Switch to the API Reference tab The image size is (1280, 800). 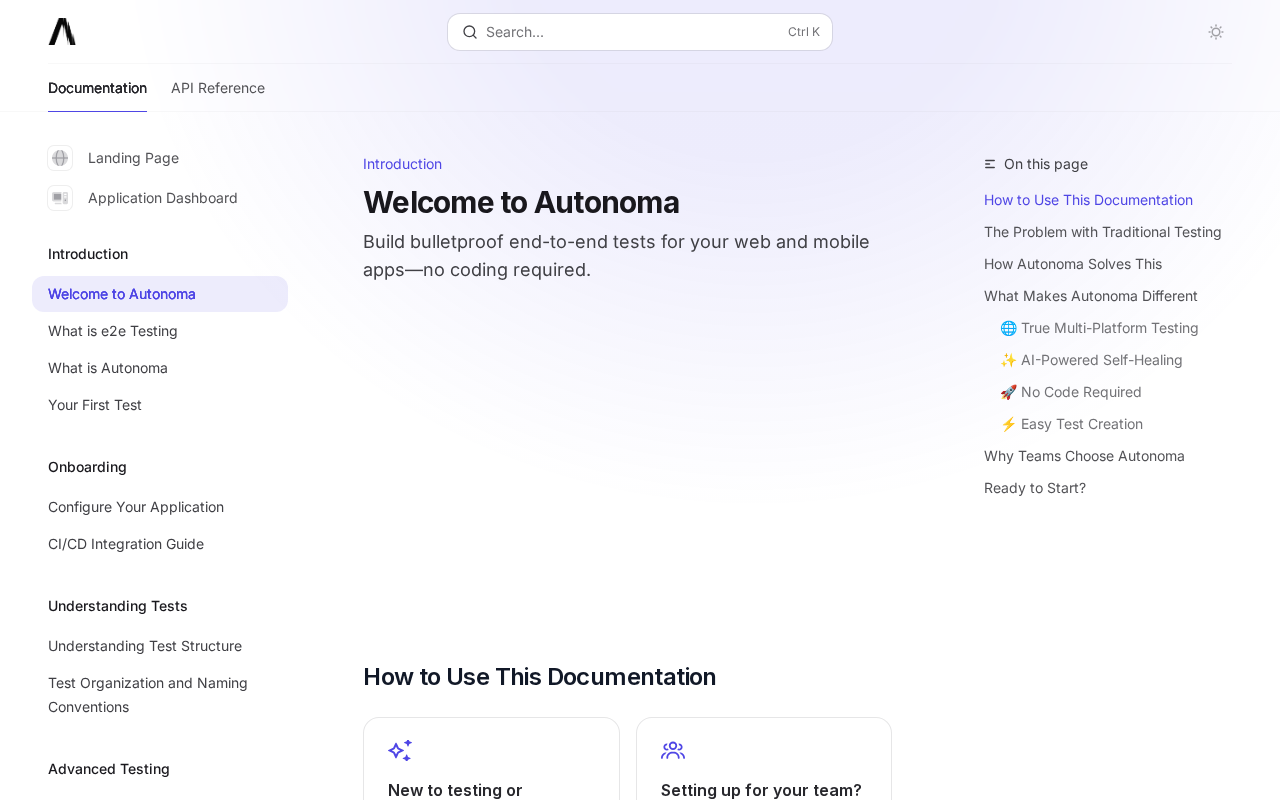(218, 88)
